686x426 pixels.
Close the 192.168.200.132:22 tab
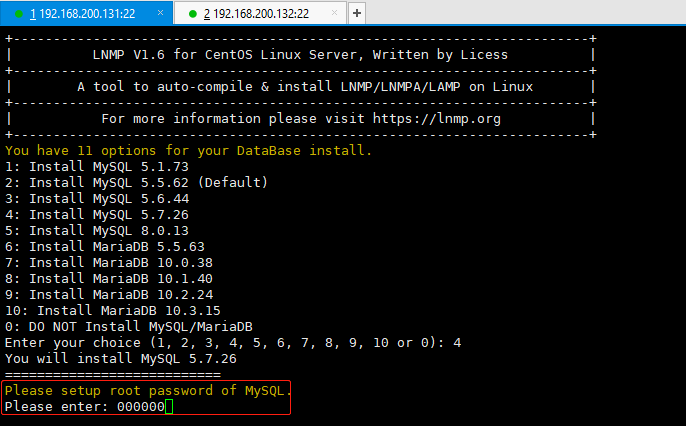(x=334, y=13)
